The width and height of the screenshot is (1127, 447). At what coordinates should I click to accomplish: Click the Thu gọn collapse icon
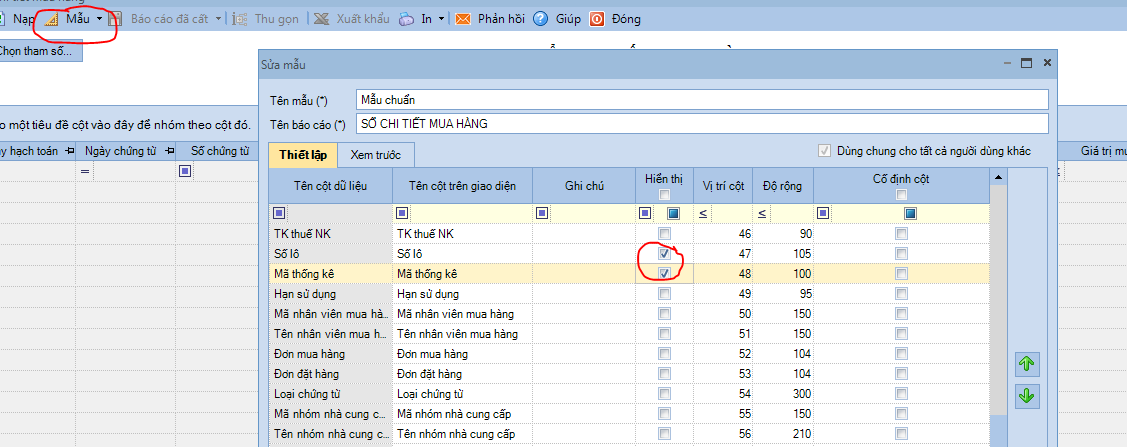tap(240, 19)
